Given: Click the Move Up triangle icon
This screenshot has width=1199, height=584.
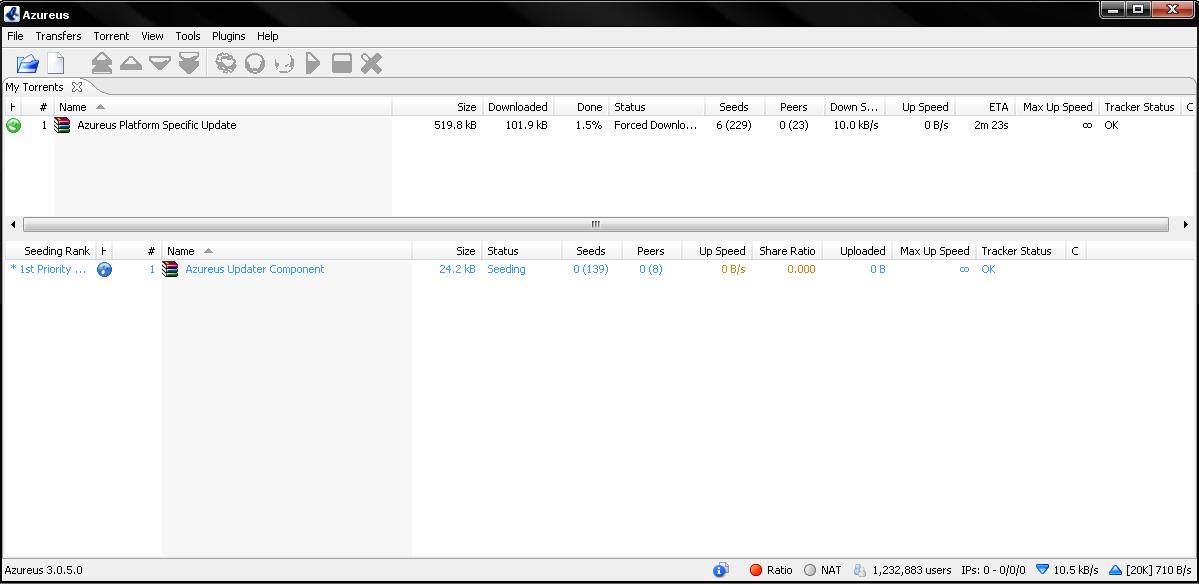Looking at the screenshot, I should 130,64.
